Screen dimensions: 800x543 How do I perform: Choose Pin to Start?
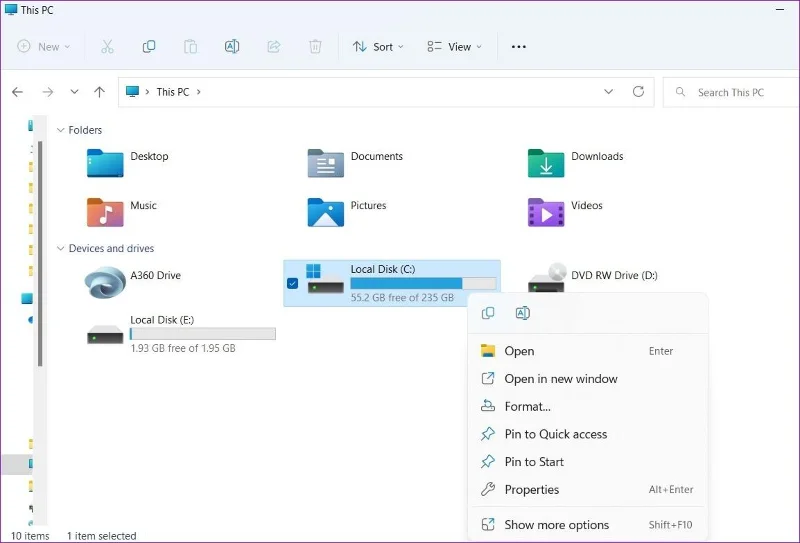(588, 462)
